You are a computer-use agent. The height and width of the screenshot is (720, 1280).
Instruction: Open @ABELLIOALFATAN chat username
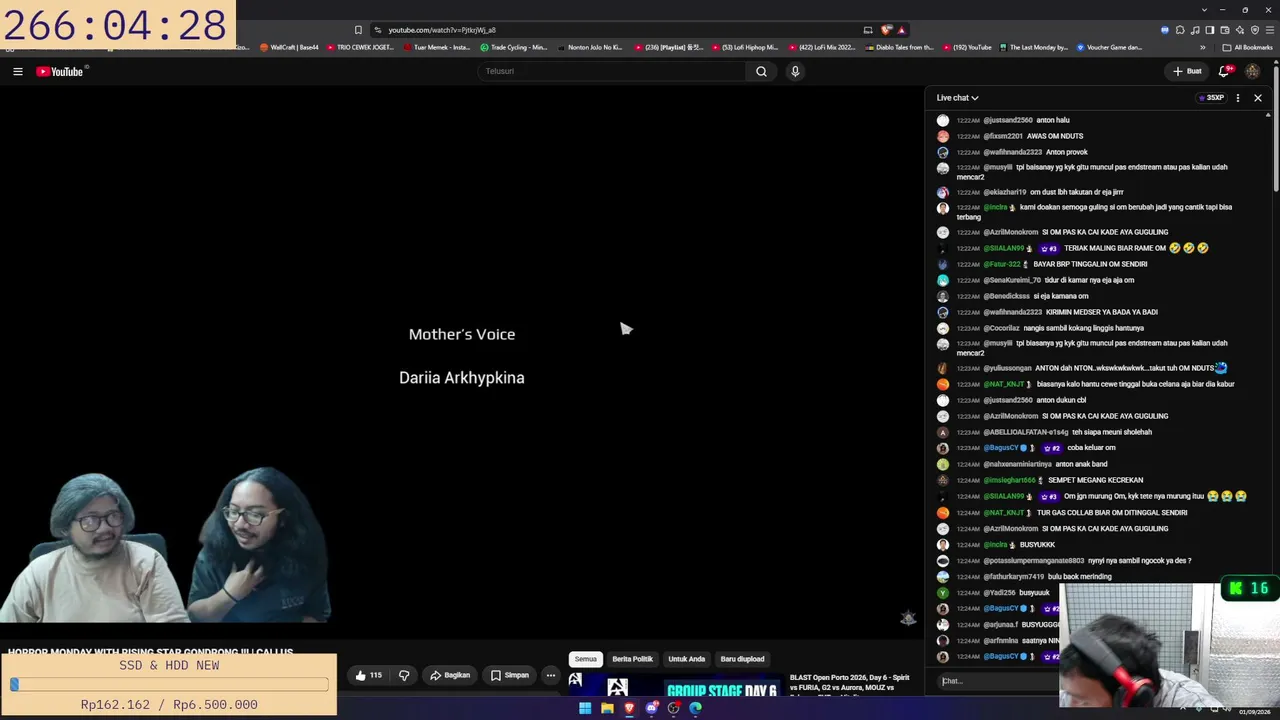tap(1026, 432)
